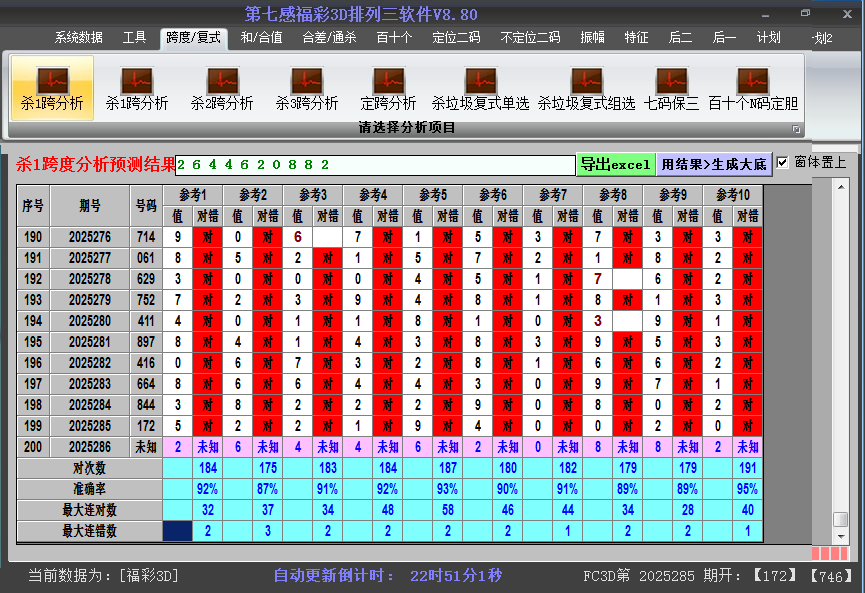Click the 用结果>生成大底 button

[x=714, y=164]
